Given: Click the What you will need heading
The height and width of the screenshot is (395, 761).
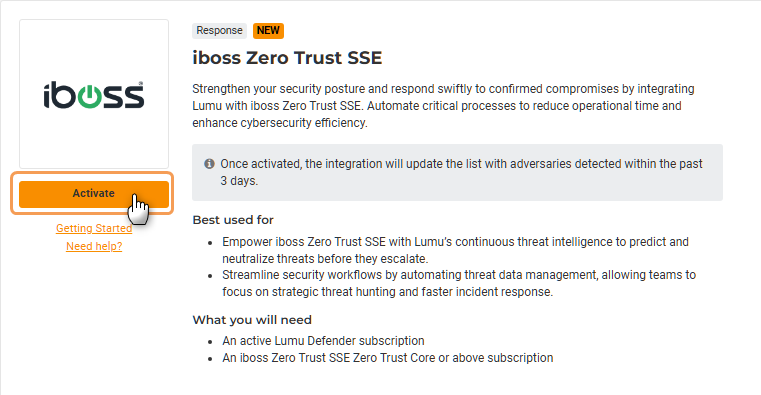Looking at the screenshot, I should (x=252, y=320).
